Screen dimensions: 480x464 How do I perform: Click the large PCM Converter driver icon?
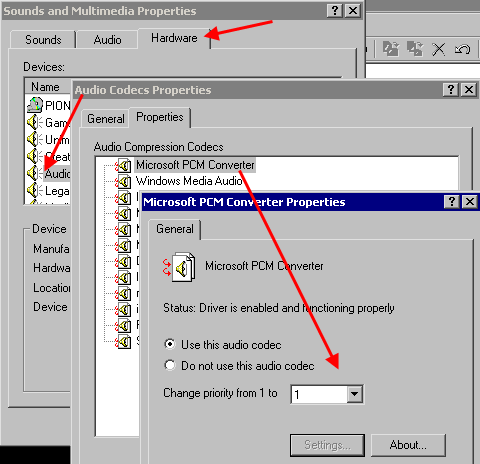coord(179,267)
